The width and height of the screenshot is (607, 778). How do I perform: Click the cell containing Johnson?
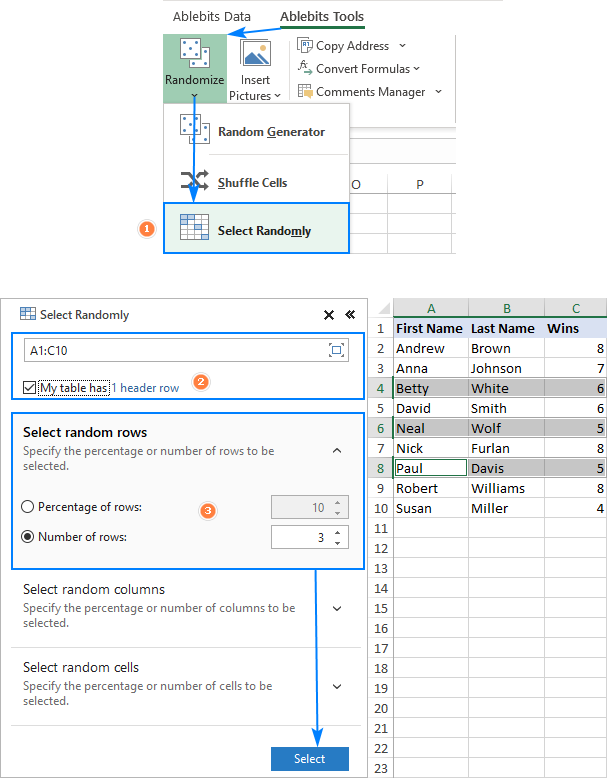coord(506,368)
